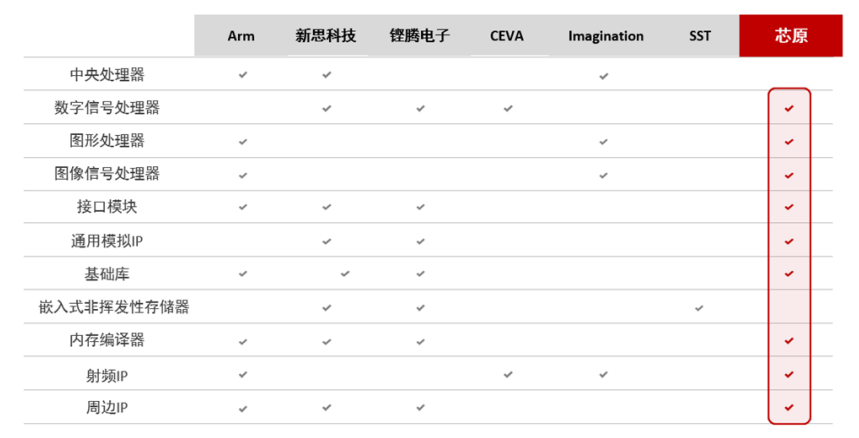Select the Arm column header
Screen dimensions: 859x438
[241, 36]
